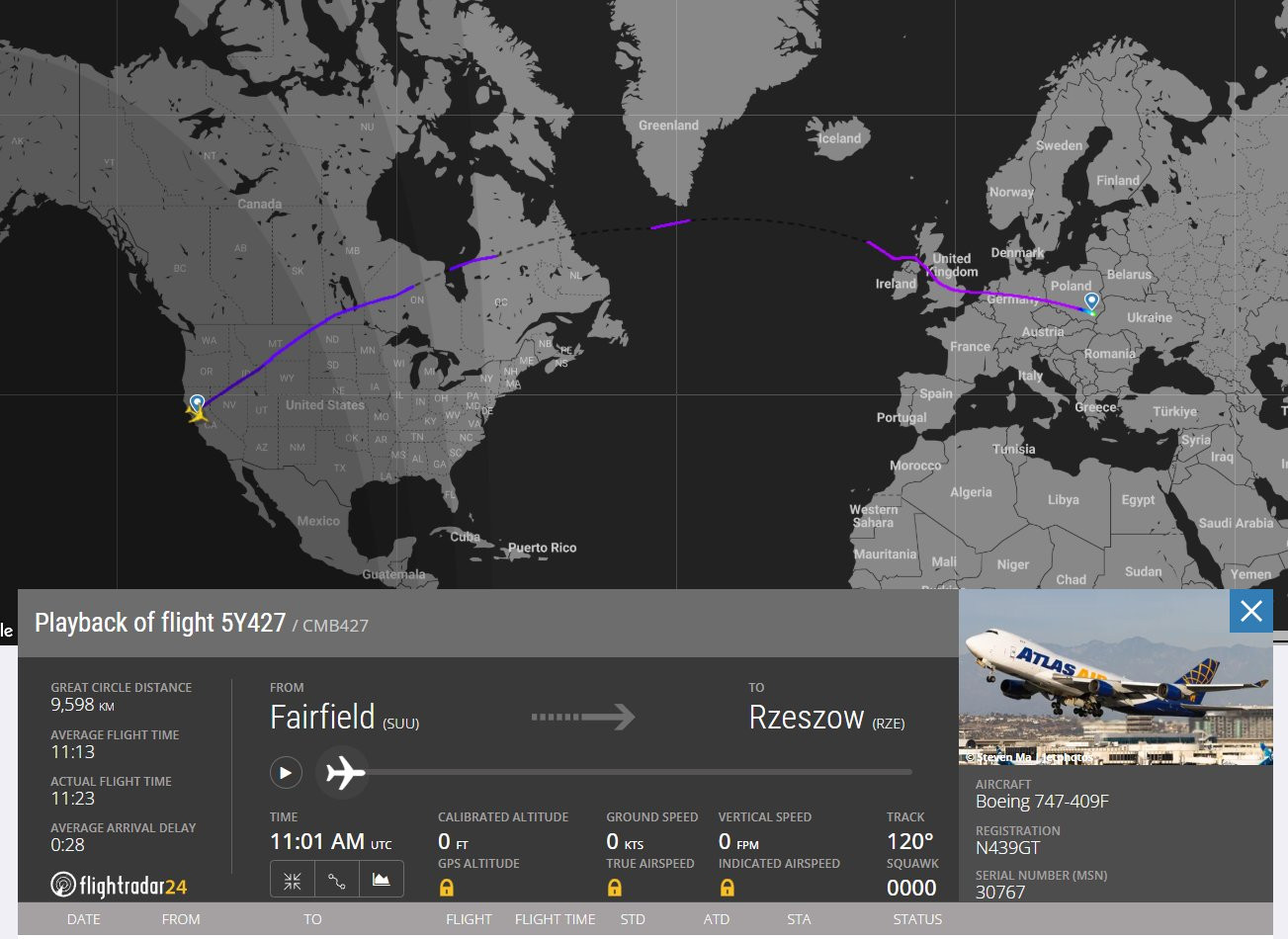Click the Rzeszow destination marker on map
Image resolution: width=1288 pixels, height=939 pixels.
tap(1091, 300)
